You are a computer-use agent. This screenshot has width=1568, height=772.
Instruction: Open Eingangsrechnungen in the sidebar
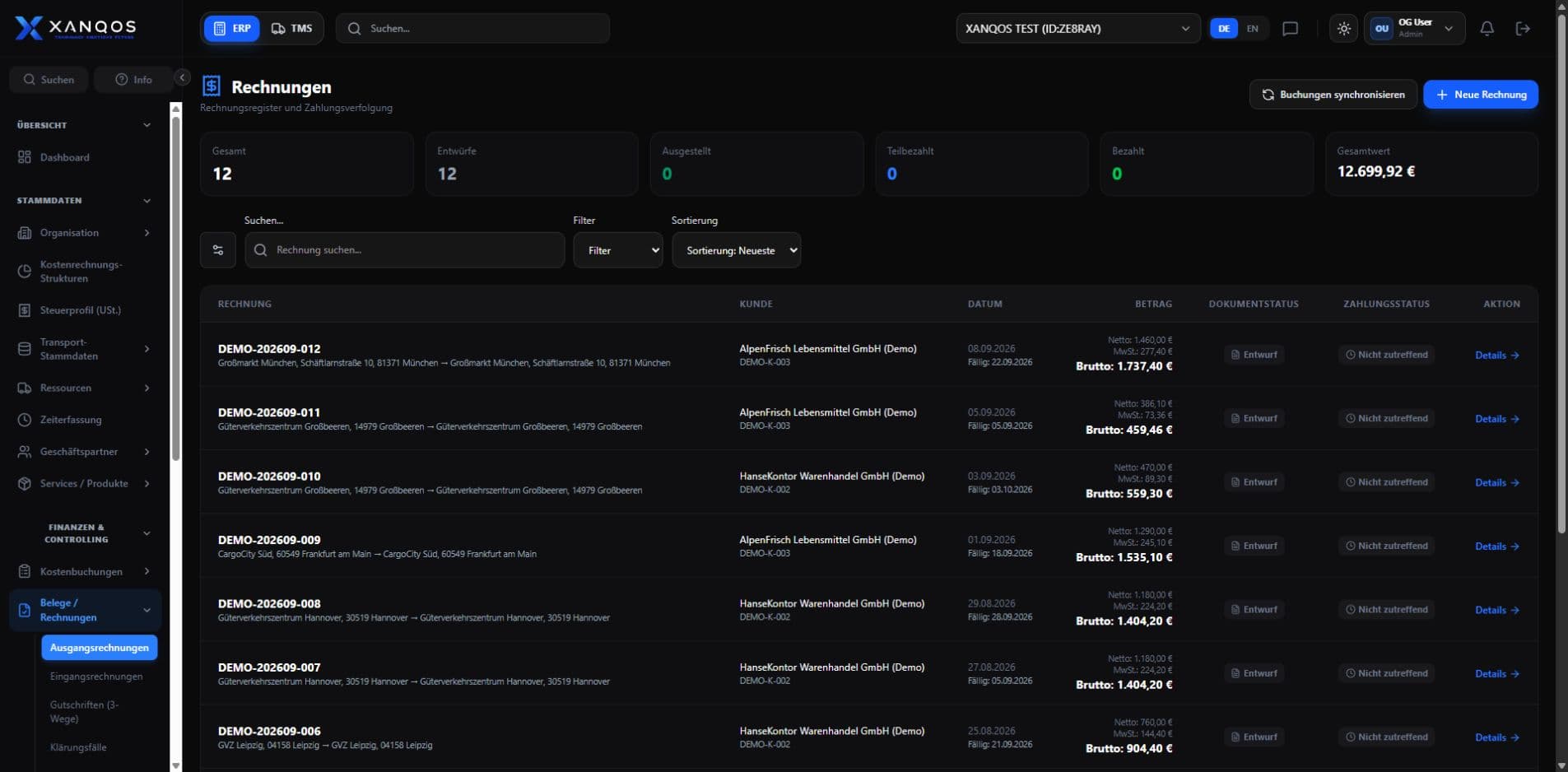pyautogui.click(x=96, y=677)
